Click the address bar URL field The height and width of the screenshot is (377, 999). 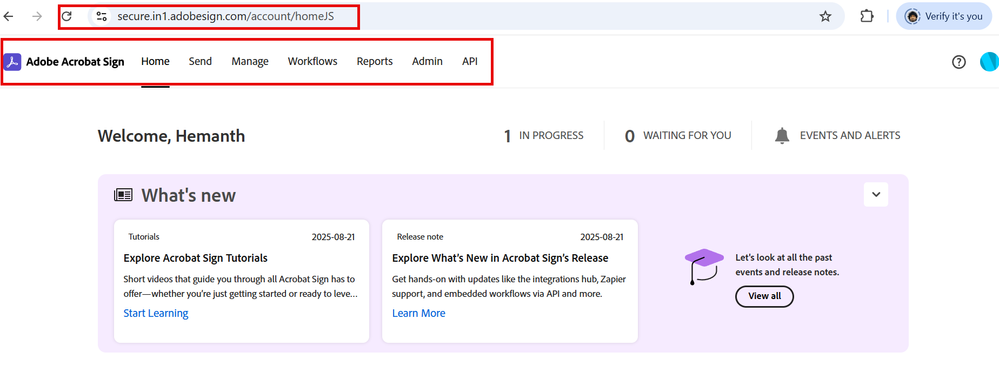(x=465, y=17)
